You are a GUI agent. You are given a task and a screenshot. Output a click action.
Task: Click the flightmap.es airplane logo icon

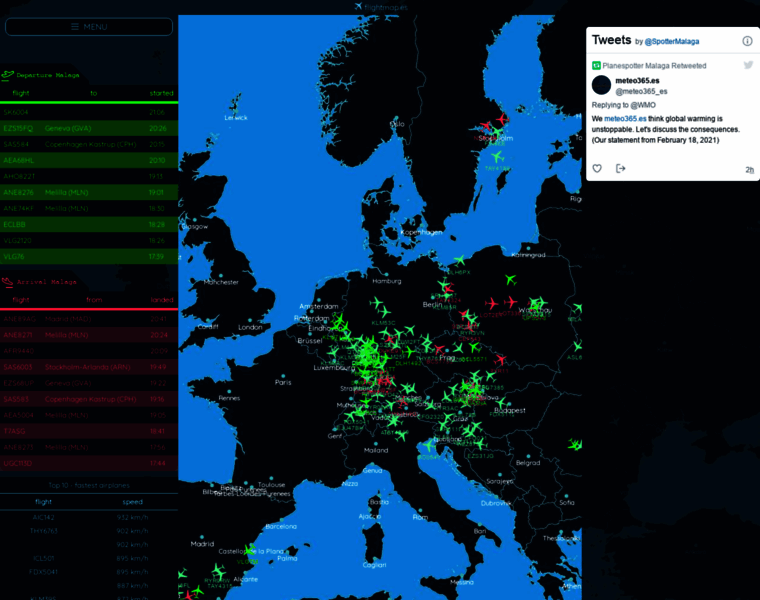pos(358,6)
